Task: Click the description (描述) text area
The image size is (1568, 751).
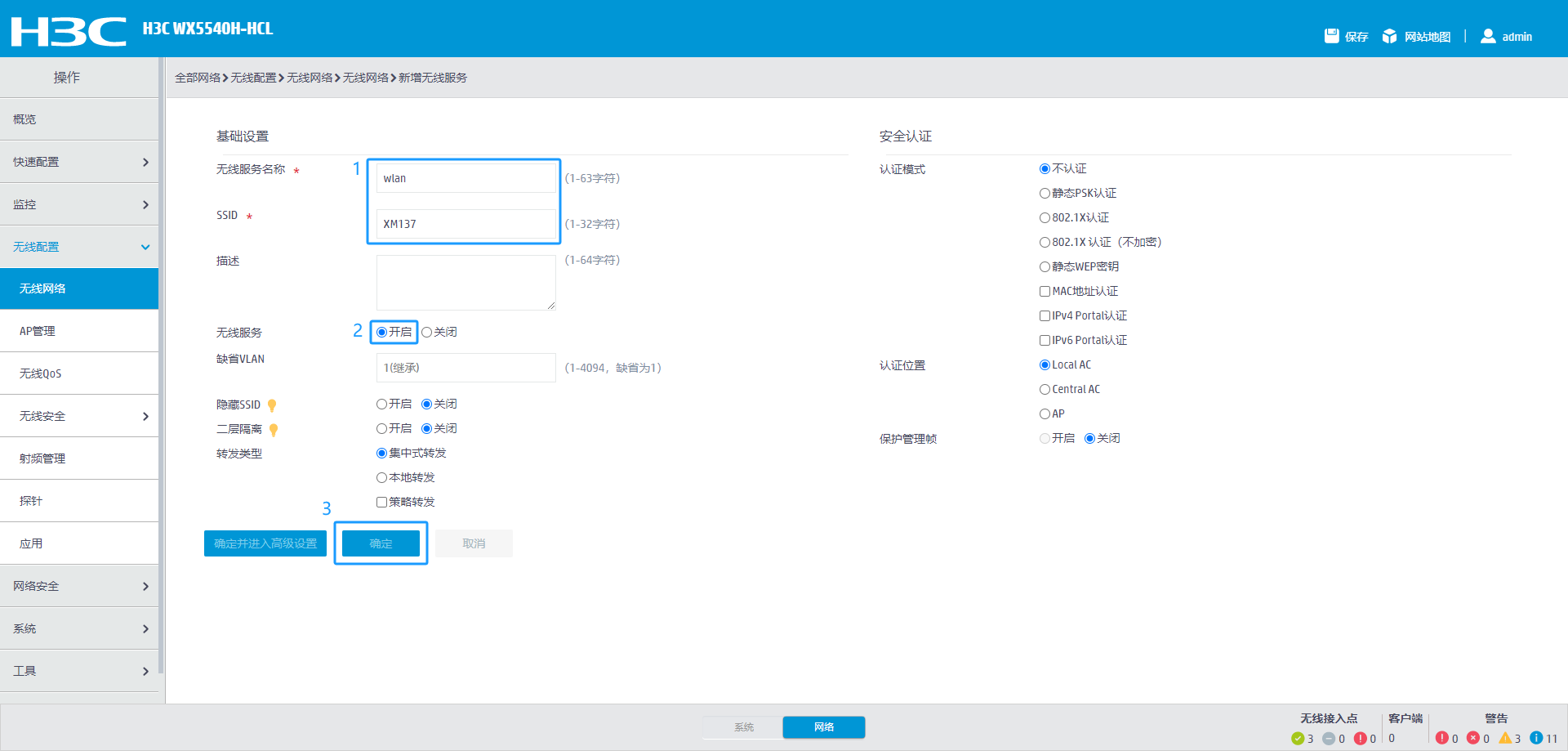Action: point(465,282)
